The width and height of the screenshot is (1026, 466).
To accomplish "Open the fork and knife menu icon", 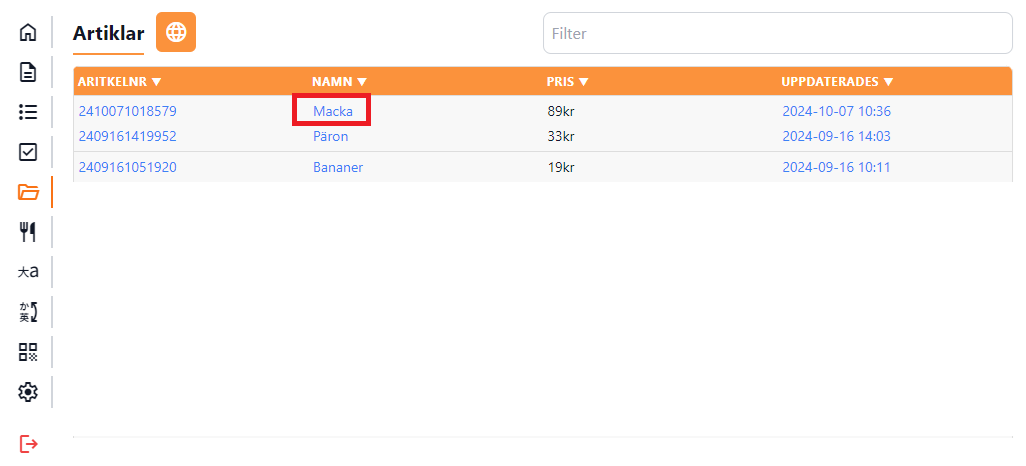I will (x=28, y=232).
